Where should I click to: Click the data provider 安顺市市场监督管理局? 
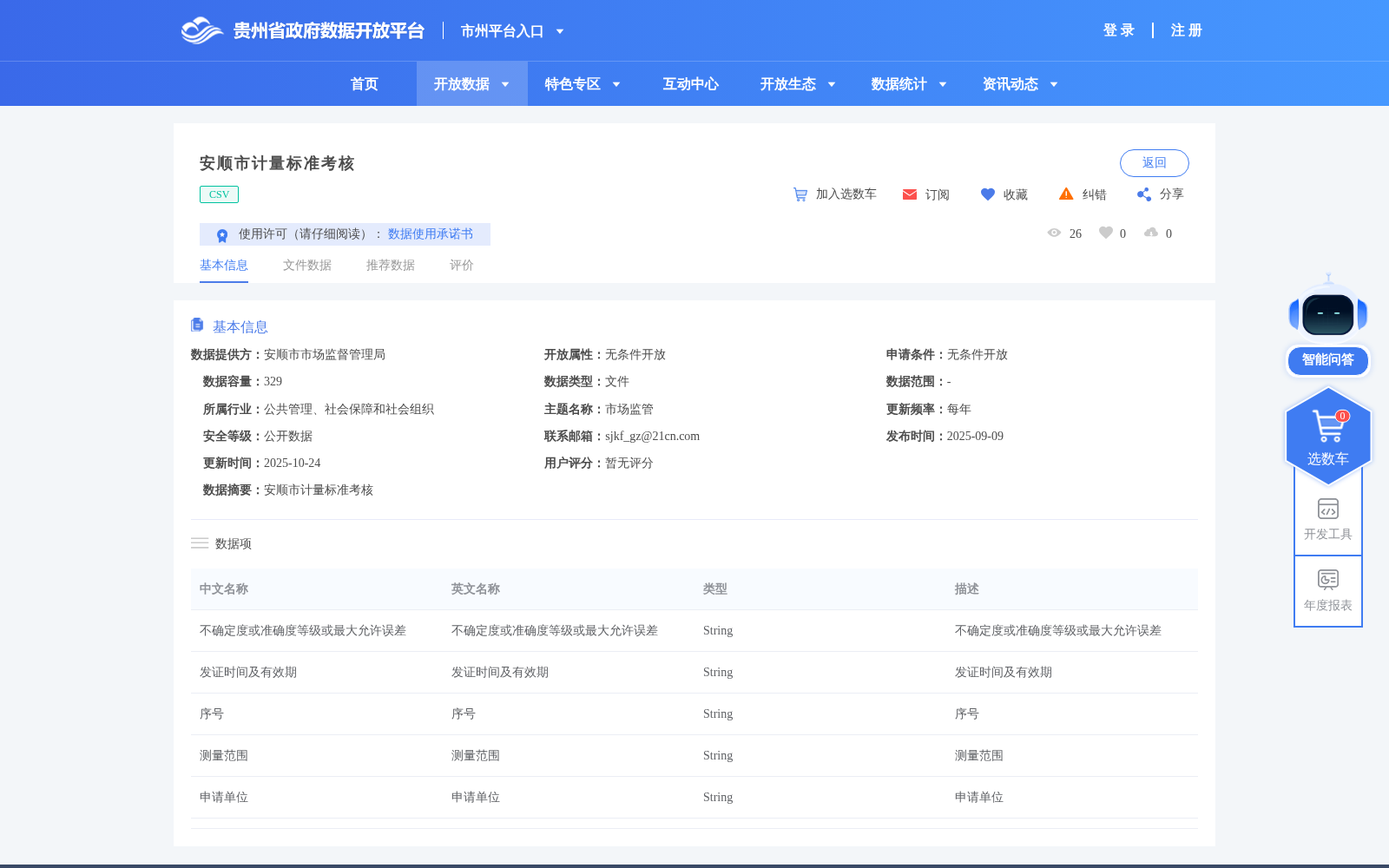click(325, 355)
